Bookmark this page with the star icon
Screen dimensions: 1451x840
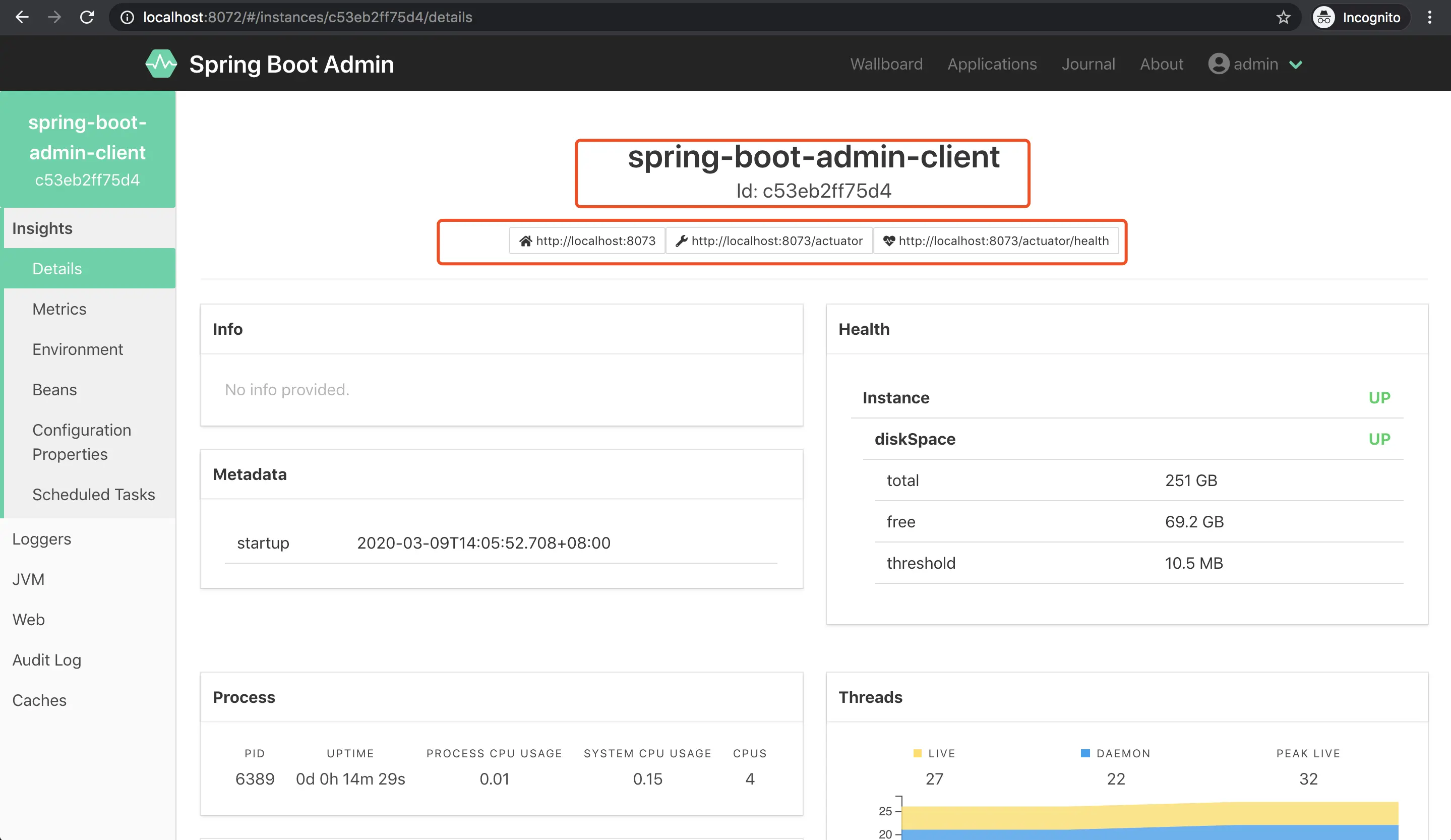click(1283, 17)
